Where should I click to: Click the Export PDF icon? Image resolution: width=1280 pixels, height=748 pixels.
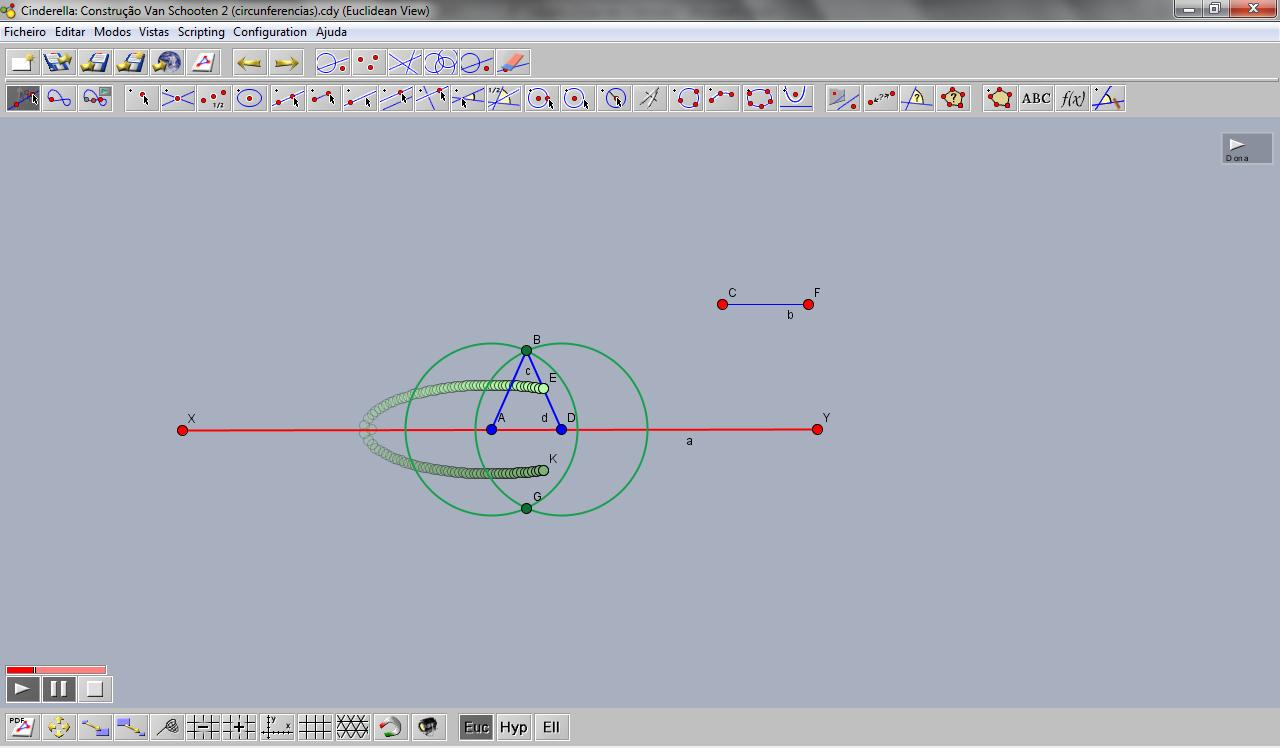22,727
